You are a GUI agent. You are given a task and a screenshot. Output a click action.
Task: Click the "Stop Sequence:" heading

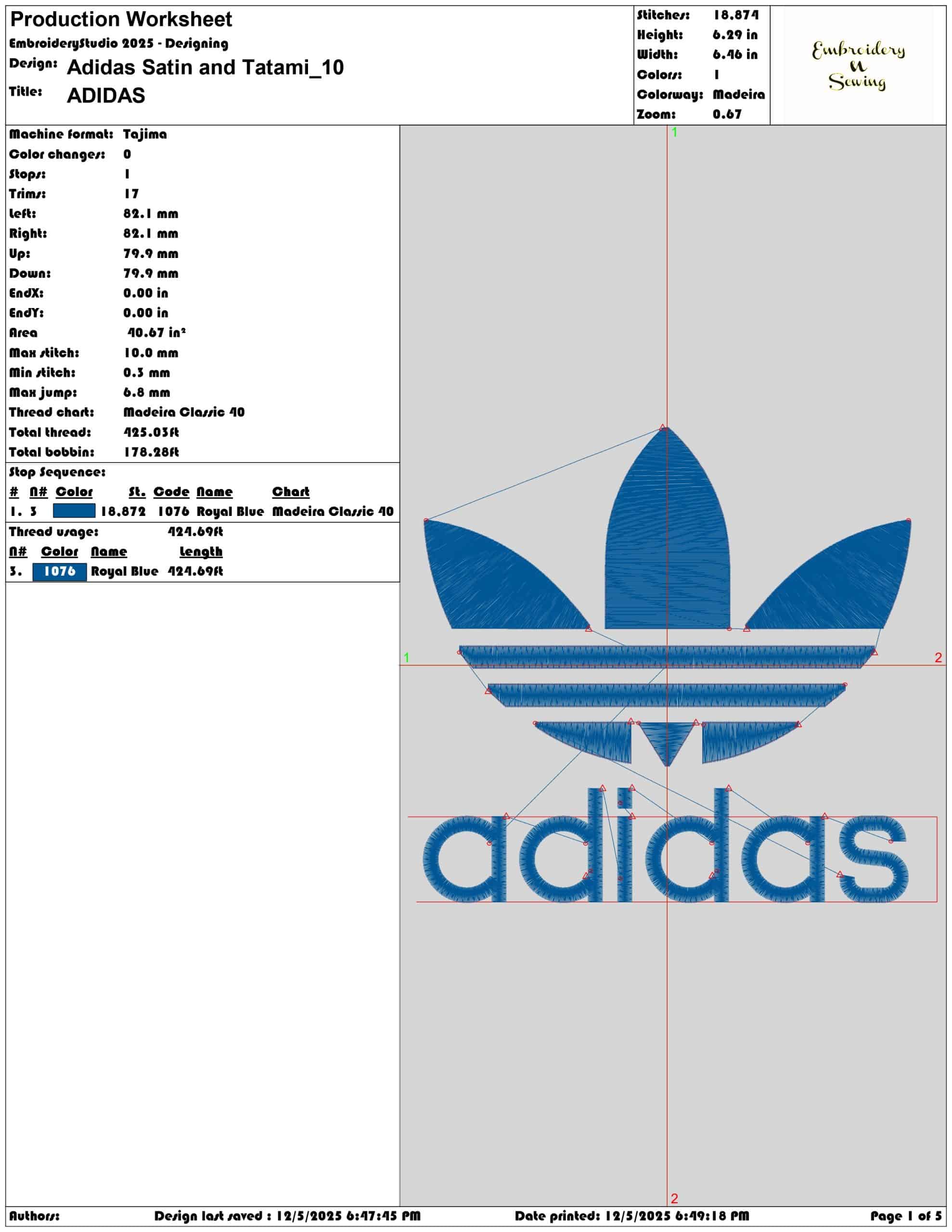pyautogui.click(x=57, y=472)
